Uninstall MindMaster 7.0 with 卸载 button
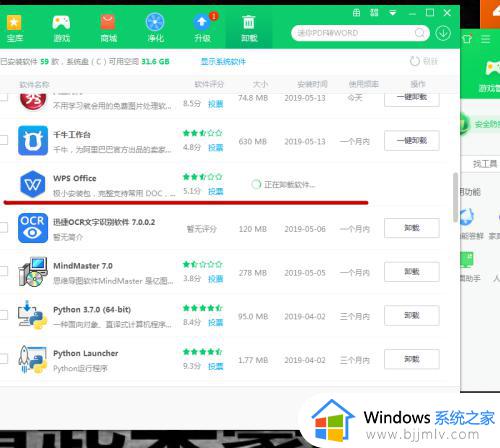The width and height of the screenshot is (500, 448). coord(412,272)
